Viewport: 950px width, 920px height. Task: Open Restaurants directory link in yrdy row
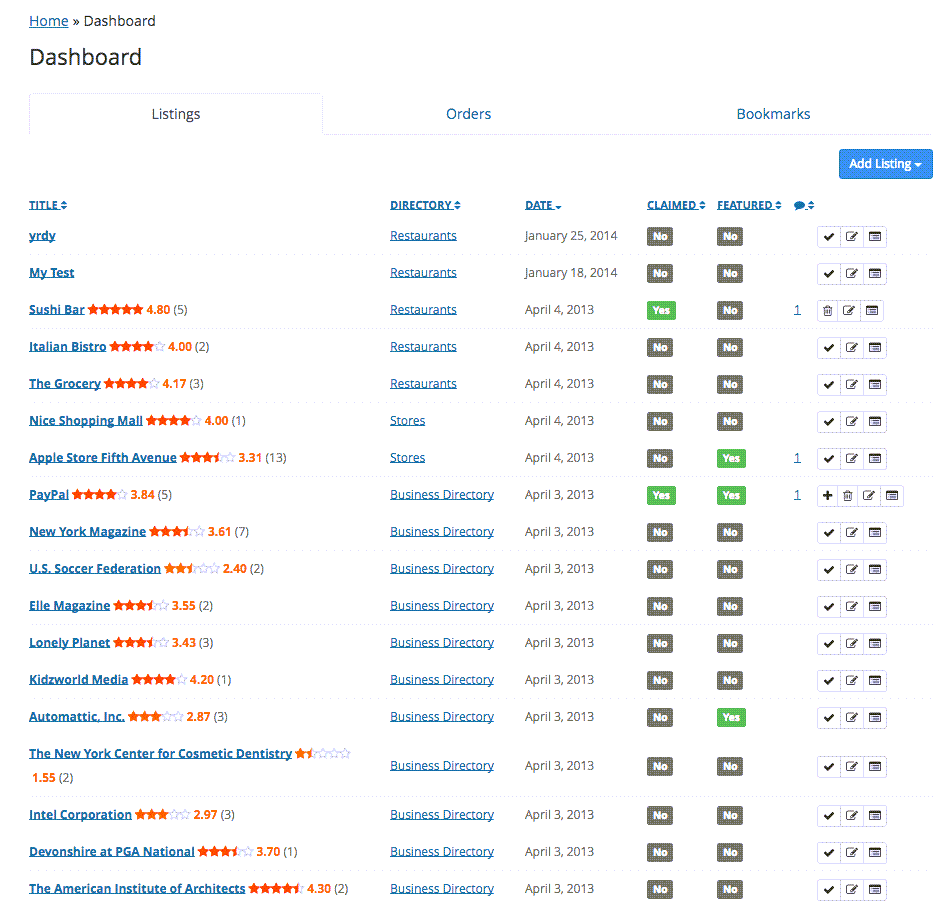pyautogui.click(x=423, y=236)
